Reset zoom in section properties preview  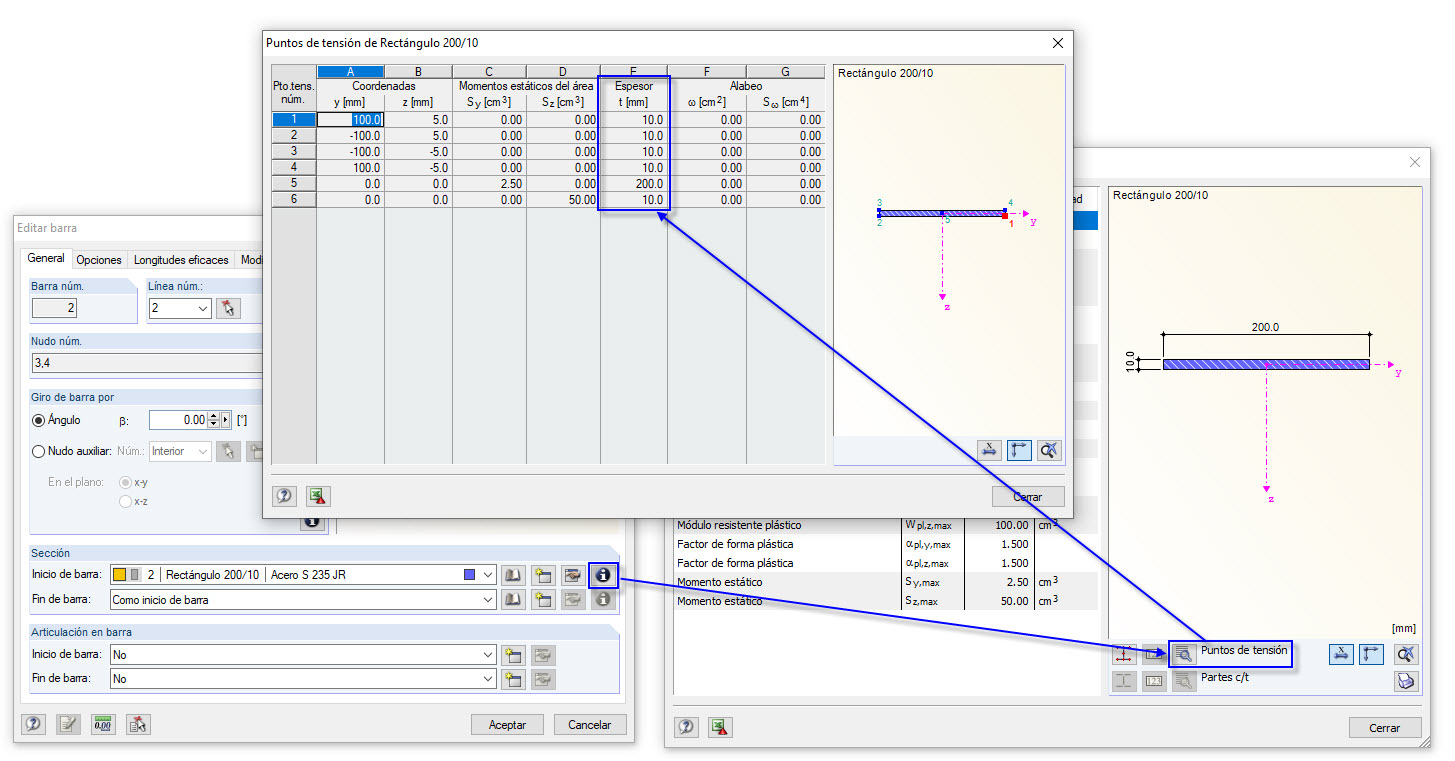(x=1406, y=654)
